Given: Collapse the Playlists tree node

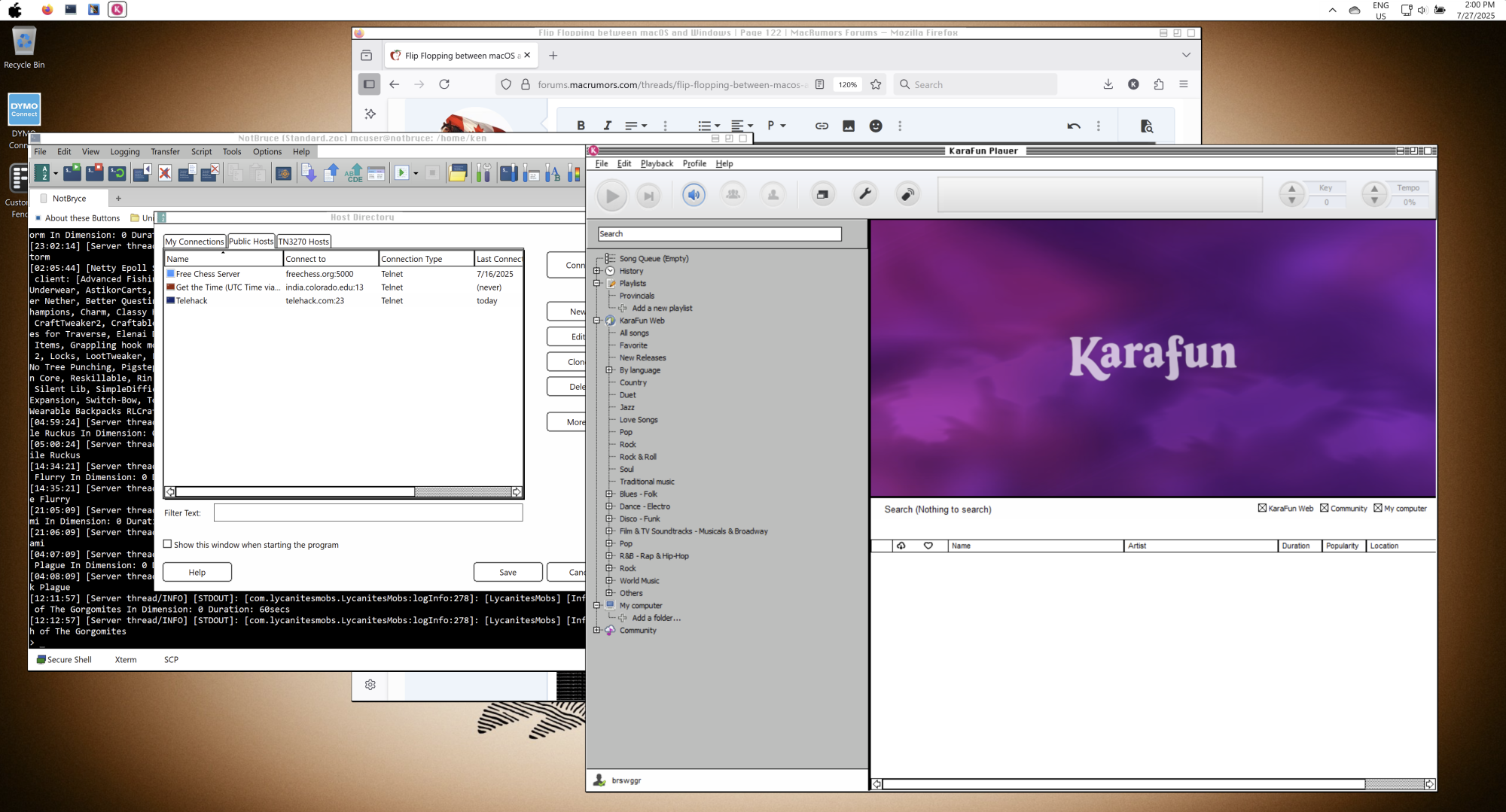Looking at the screenshot, I should tap(597, 284).
